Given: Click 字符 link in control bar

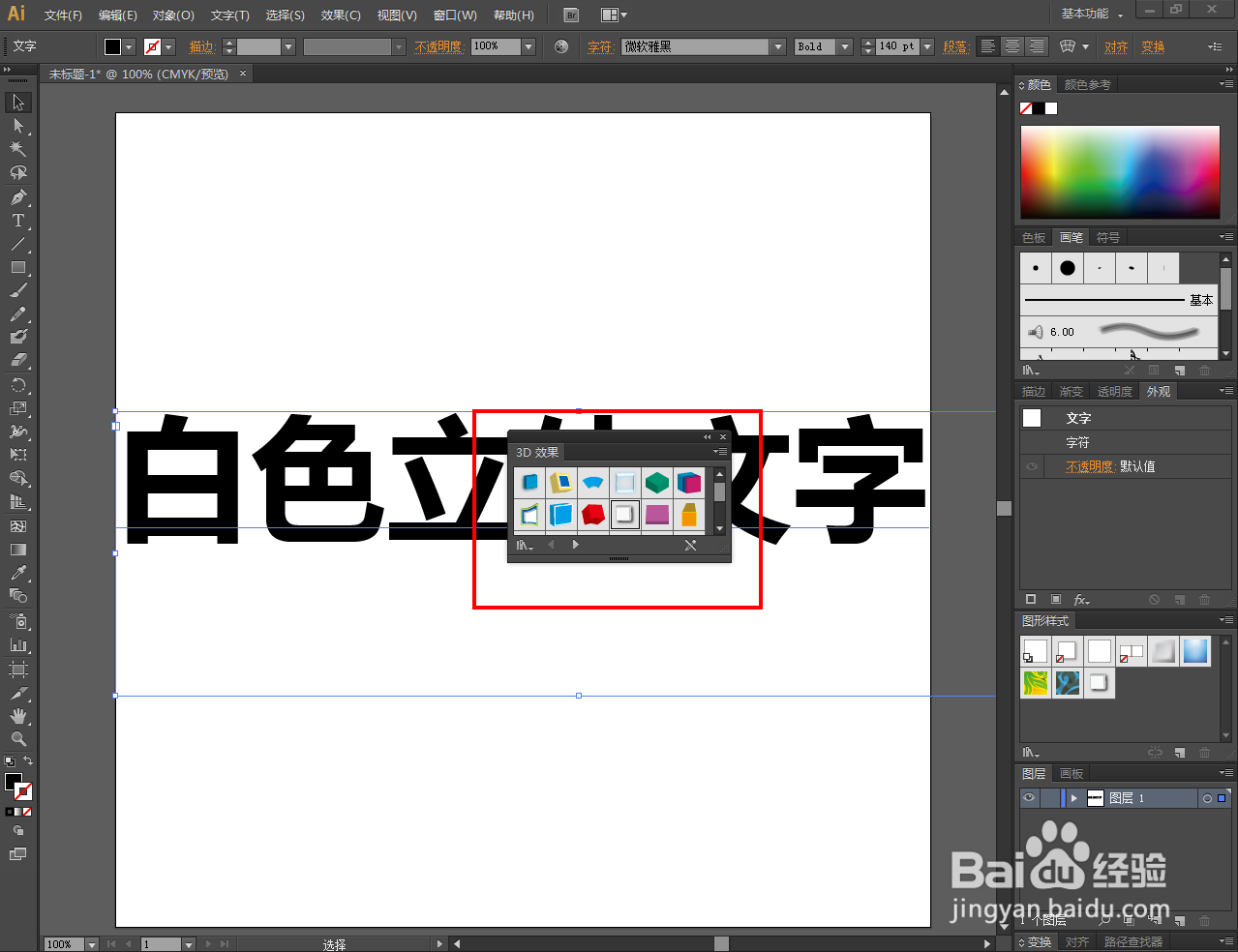Looking at the screenshot, I should tap(600, 46).
